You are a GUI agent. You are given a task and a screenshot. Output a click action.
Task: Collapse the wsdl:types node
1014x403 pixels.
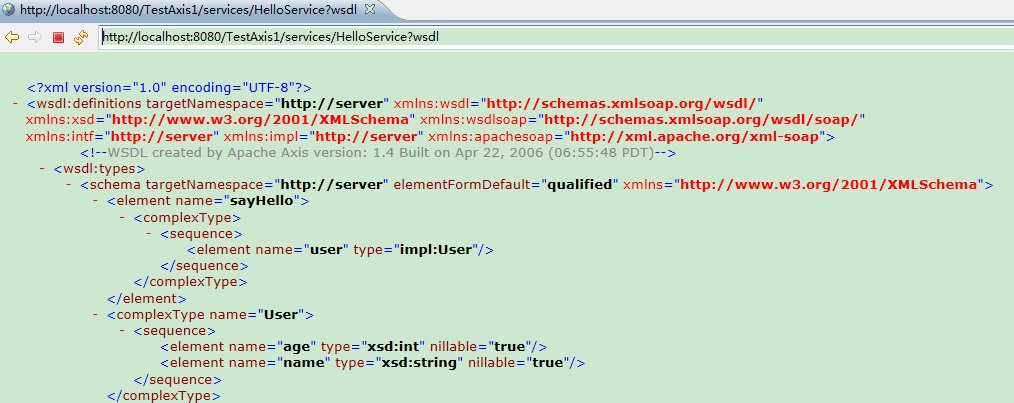42,169
